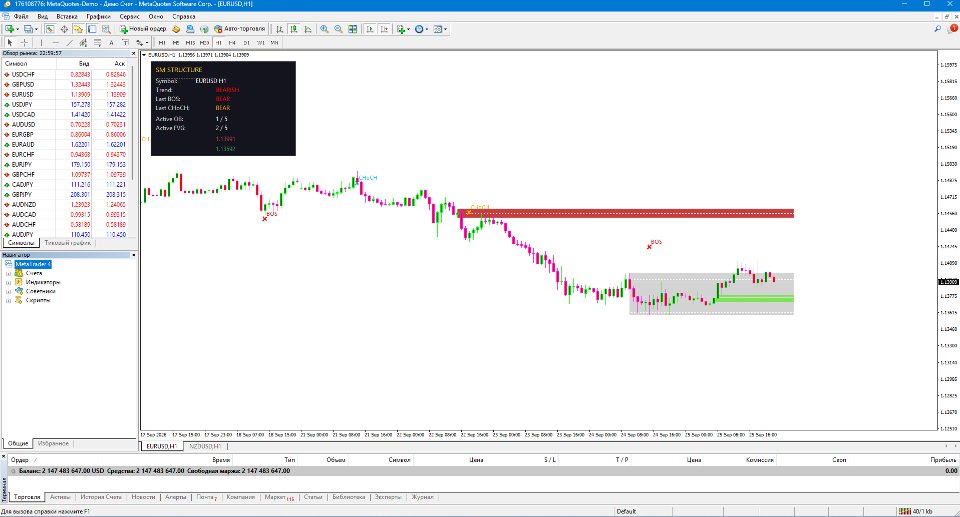The height and width of the screenshot is (517, 960).
Task: Open the Файл menu
Action: pos(21,17)
